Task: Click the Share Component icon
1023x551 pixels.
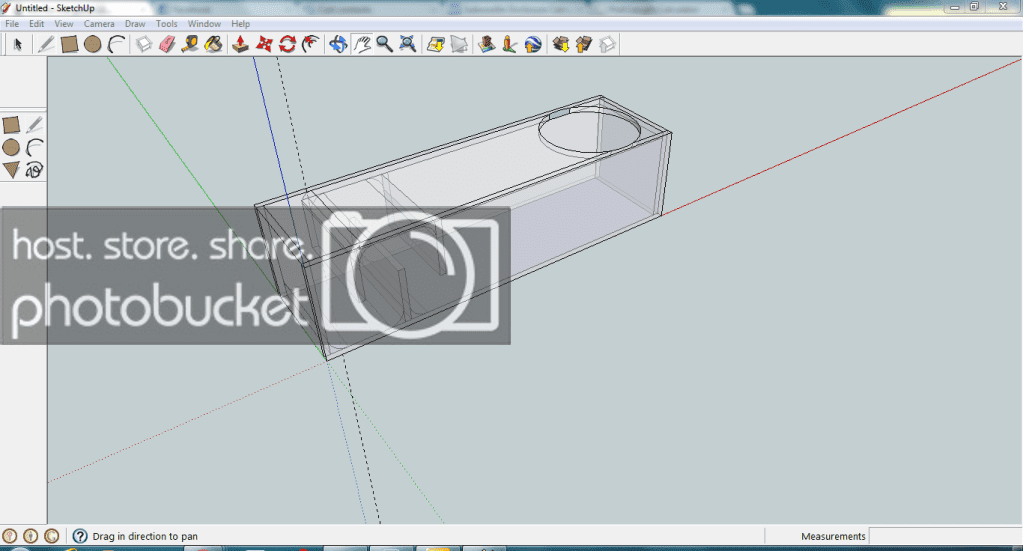Action: (x=607, y=44)
